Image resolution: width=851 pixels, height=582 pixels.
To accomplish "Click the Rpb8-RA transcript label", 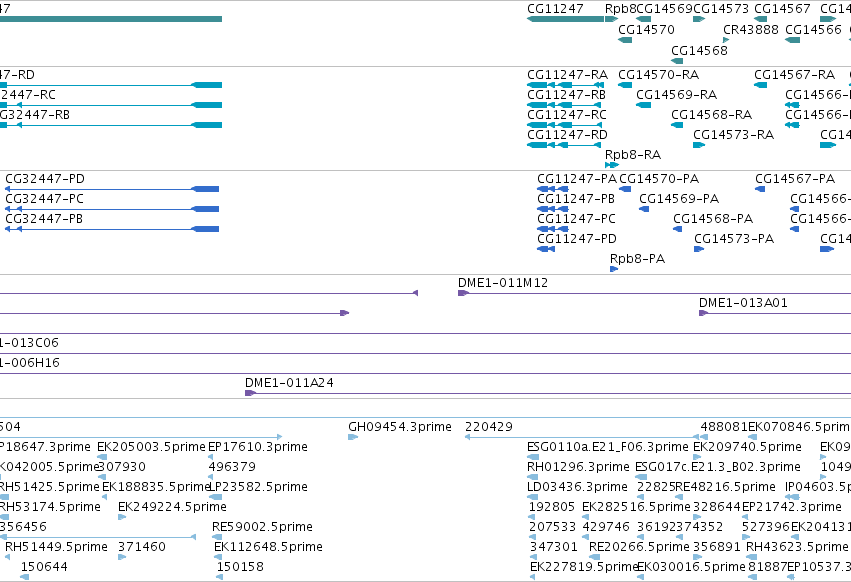I will [x=633, y=155].
